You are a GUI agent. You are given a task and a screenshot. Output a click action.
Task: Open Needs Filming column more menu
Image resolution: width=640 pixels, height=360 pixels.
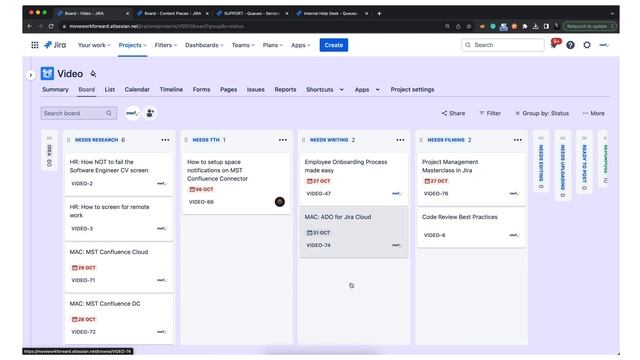(518, 140)
